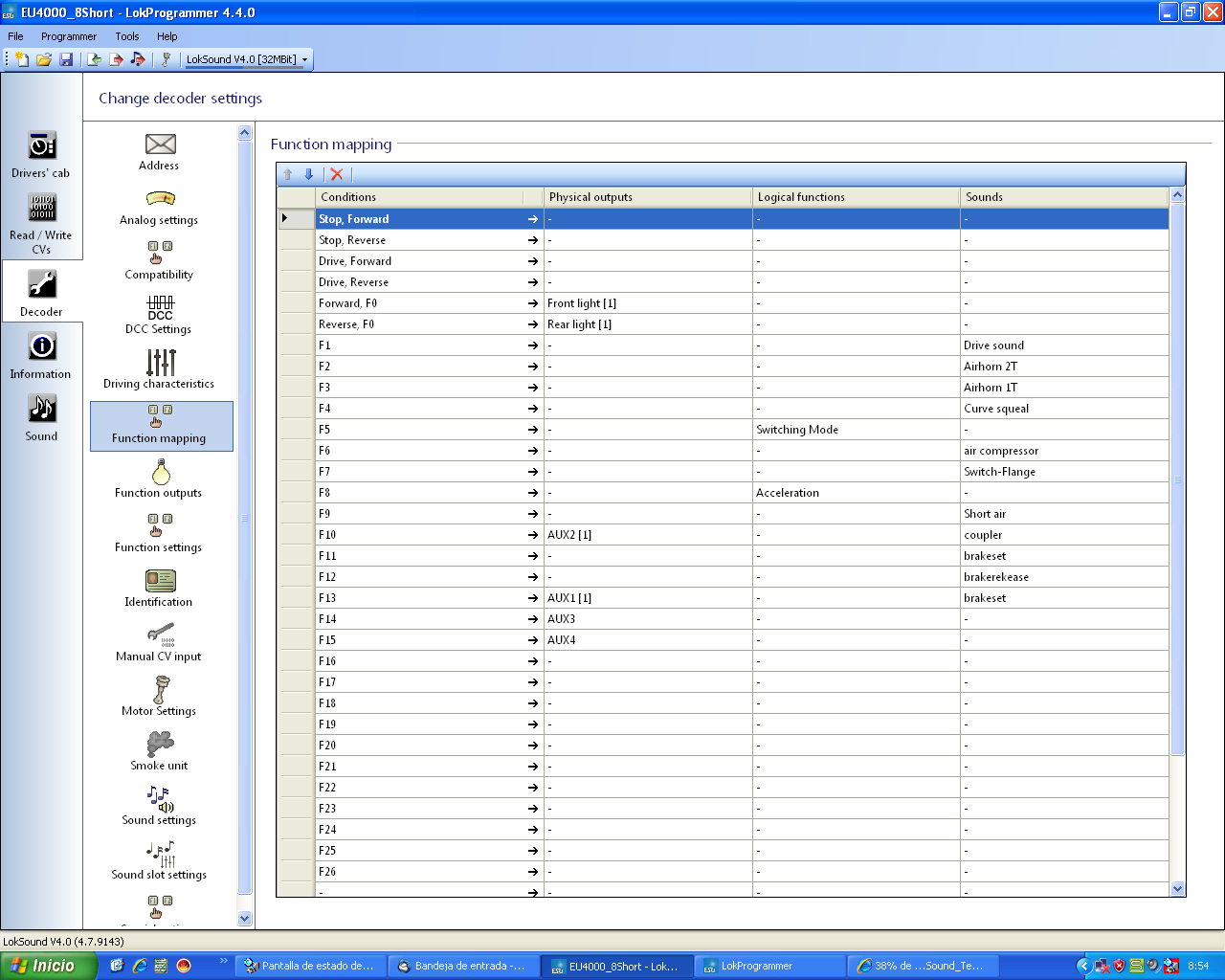This screenshot has width=1225, height=980.
Task: Open the Tools menu
Action: [x=127, y=36]
